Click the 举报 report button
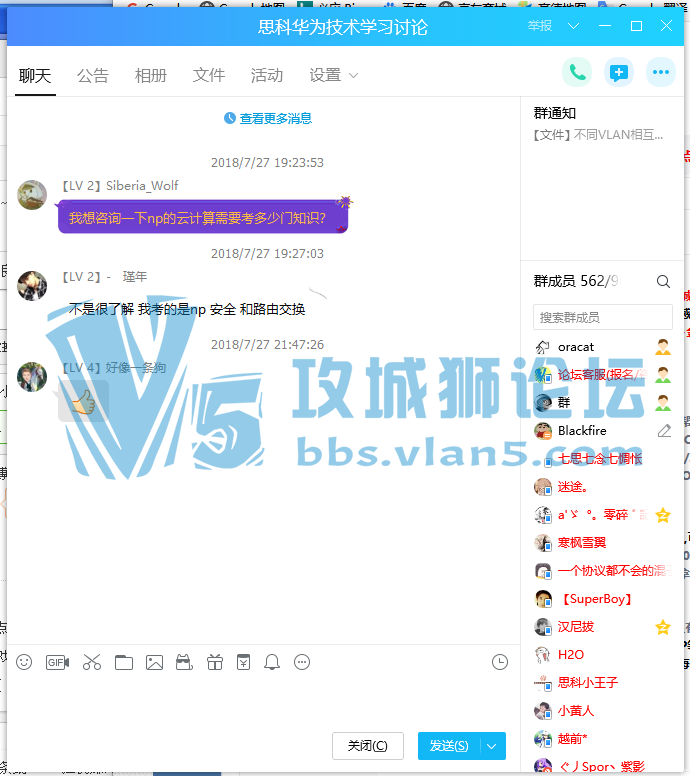This screenshot has height=776, width=690. coord(540,26)
